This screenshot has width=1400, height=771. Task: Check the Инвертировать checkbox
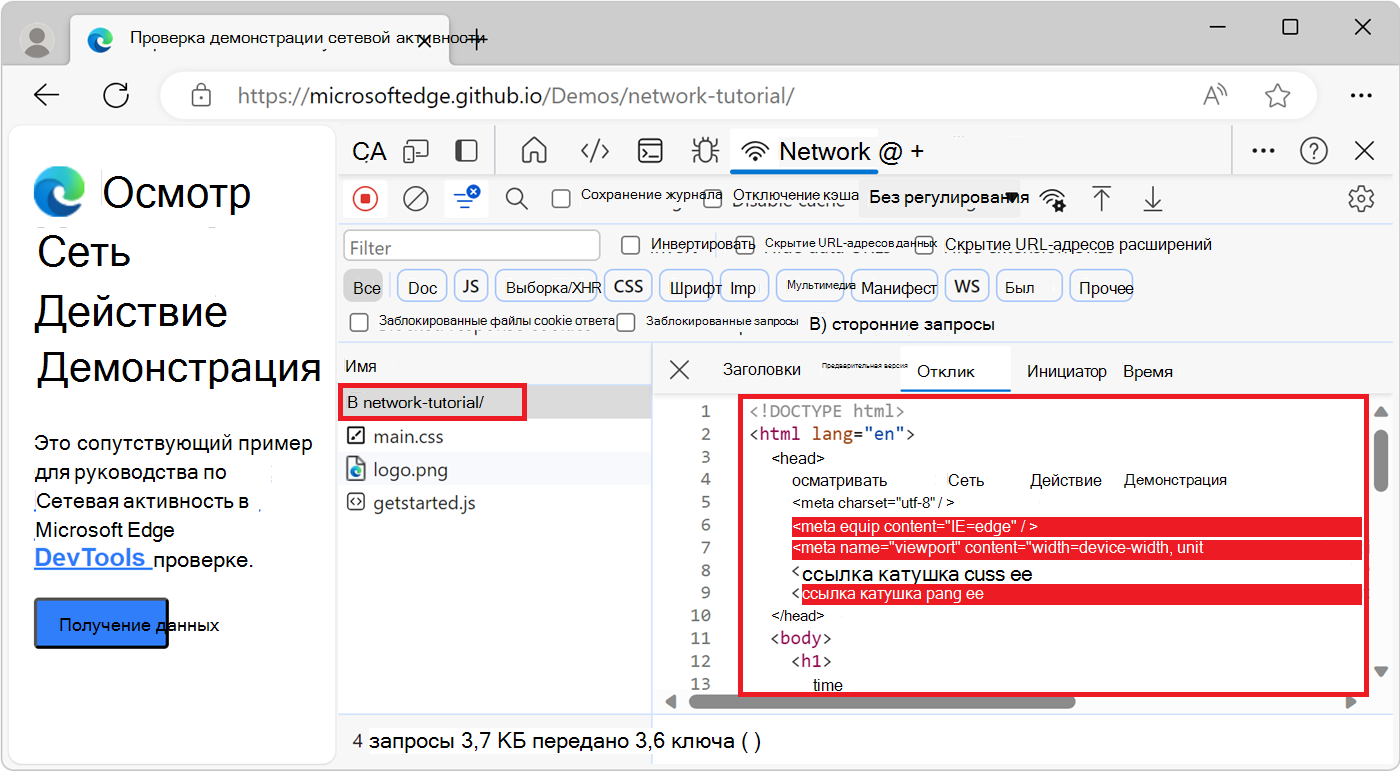pyautogui.click(x=630, y=245)
